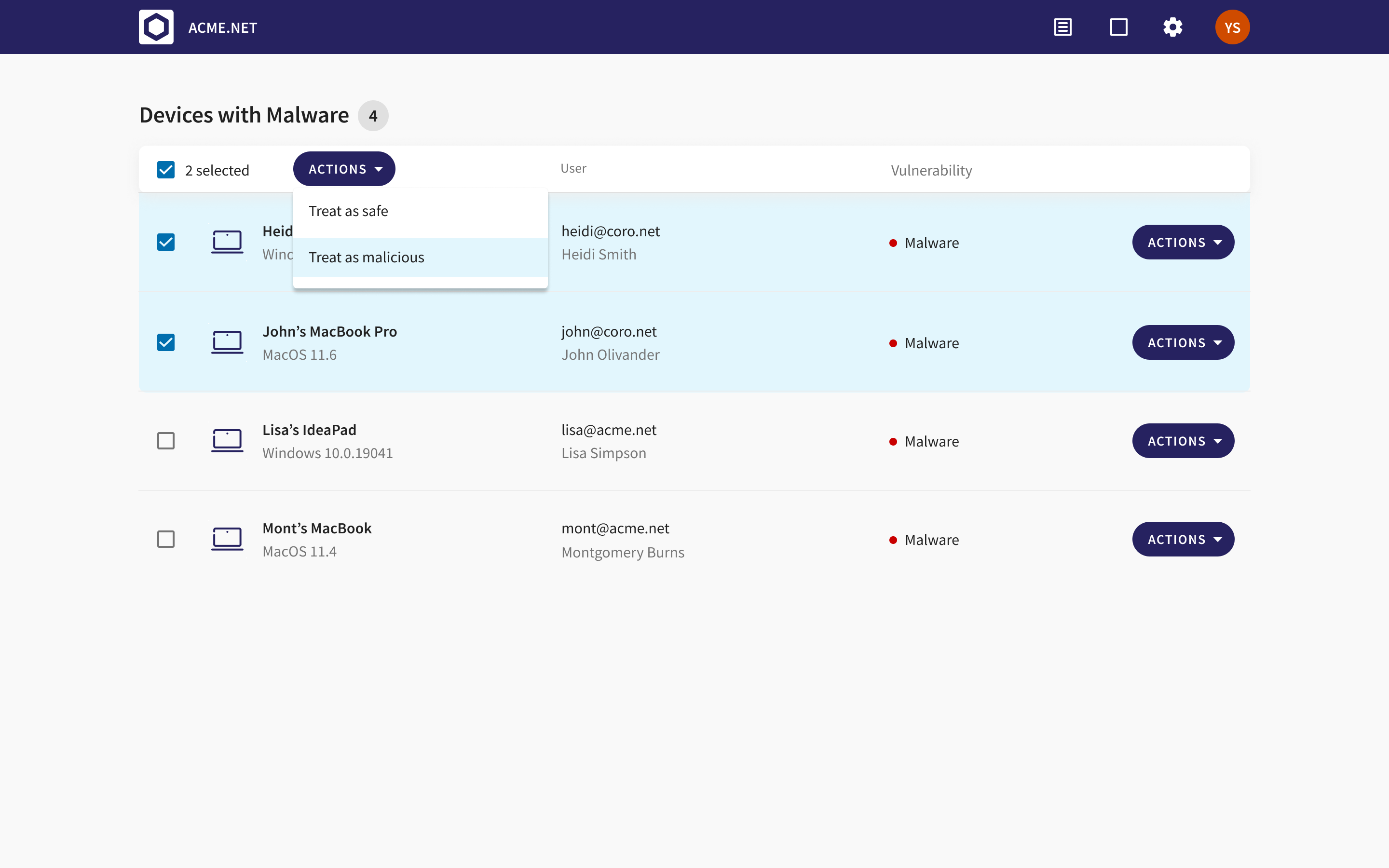
Task: Check the box for Lisa's IdeaPad
Action: click(166, 440)
